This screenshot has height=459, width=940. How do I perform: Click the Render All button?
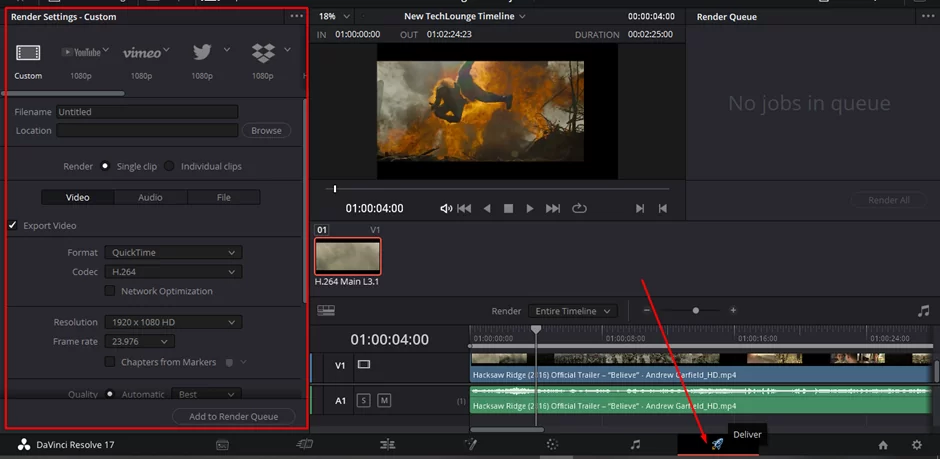(889, 200)
